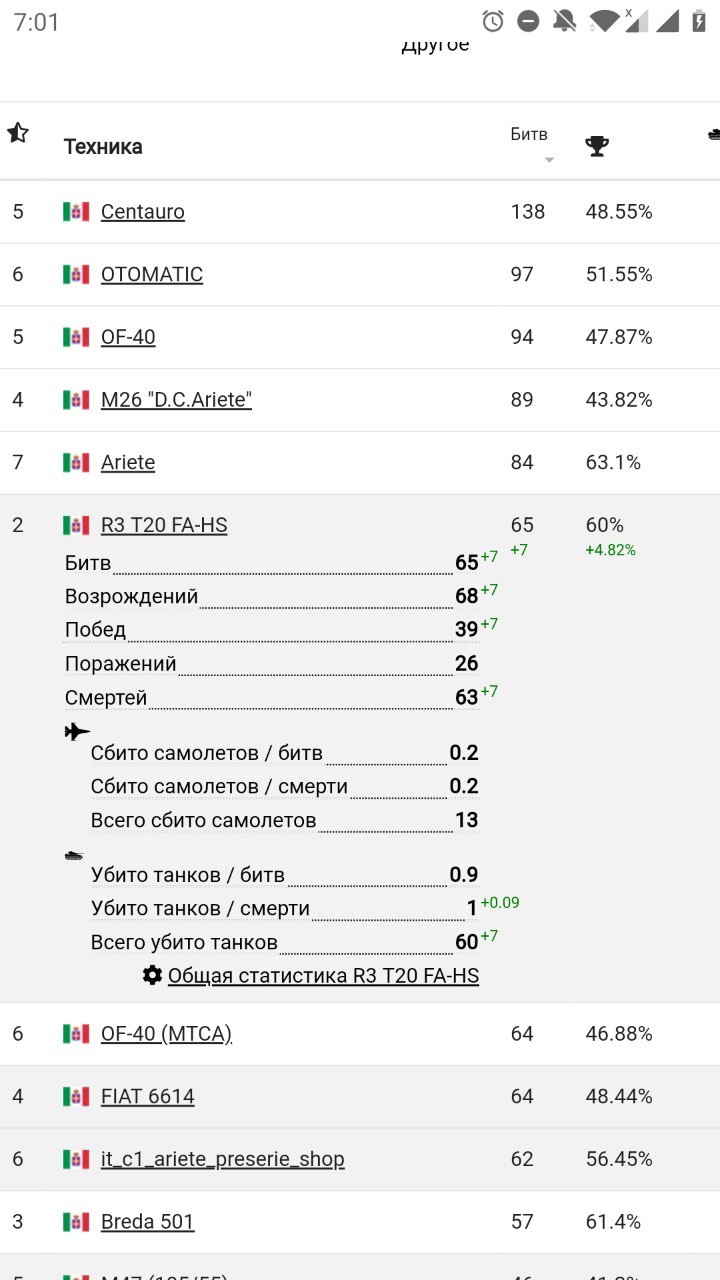Tap the alarm clock status bar icon

(x=493, y=21)
